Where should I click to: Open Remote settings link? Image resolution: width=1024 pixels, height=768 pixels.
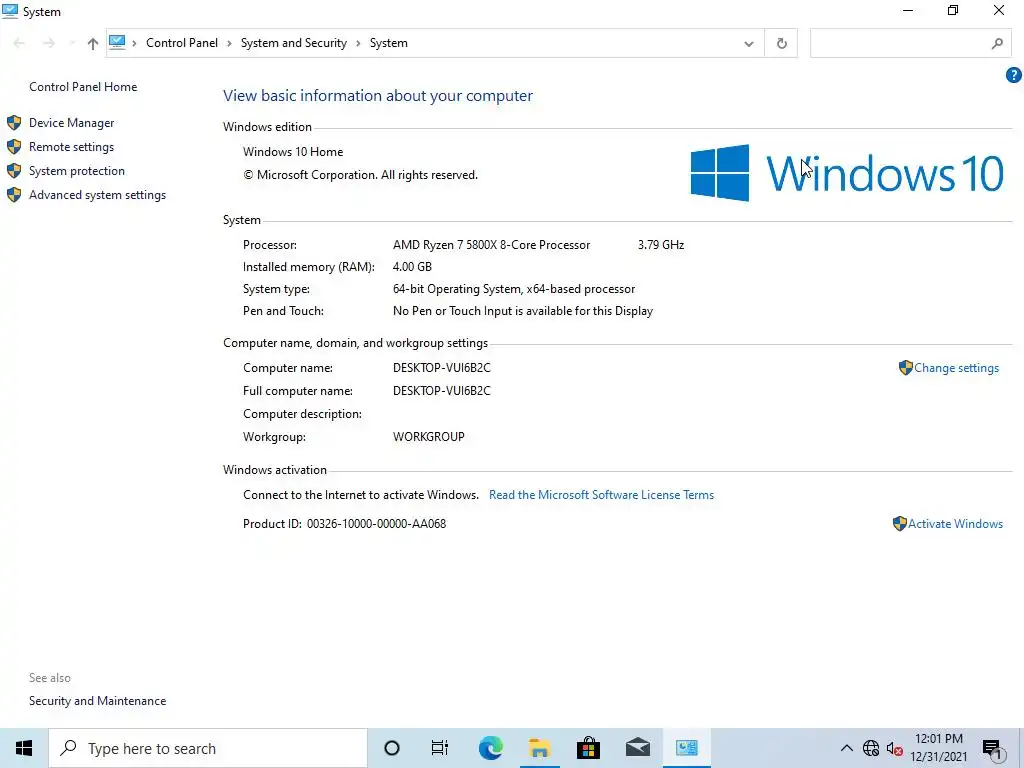point(71,147)
